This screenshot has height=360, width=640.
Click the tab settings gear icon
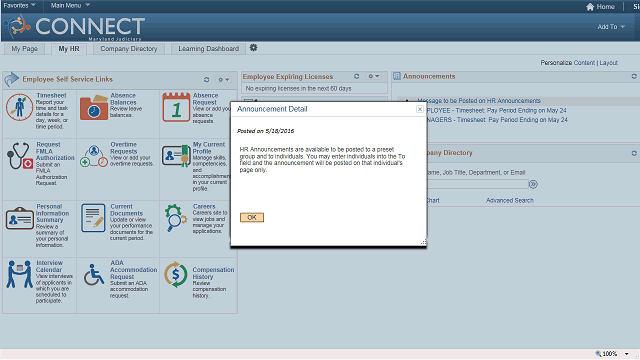pyautogui.click(x=253, y=48)
